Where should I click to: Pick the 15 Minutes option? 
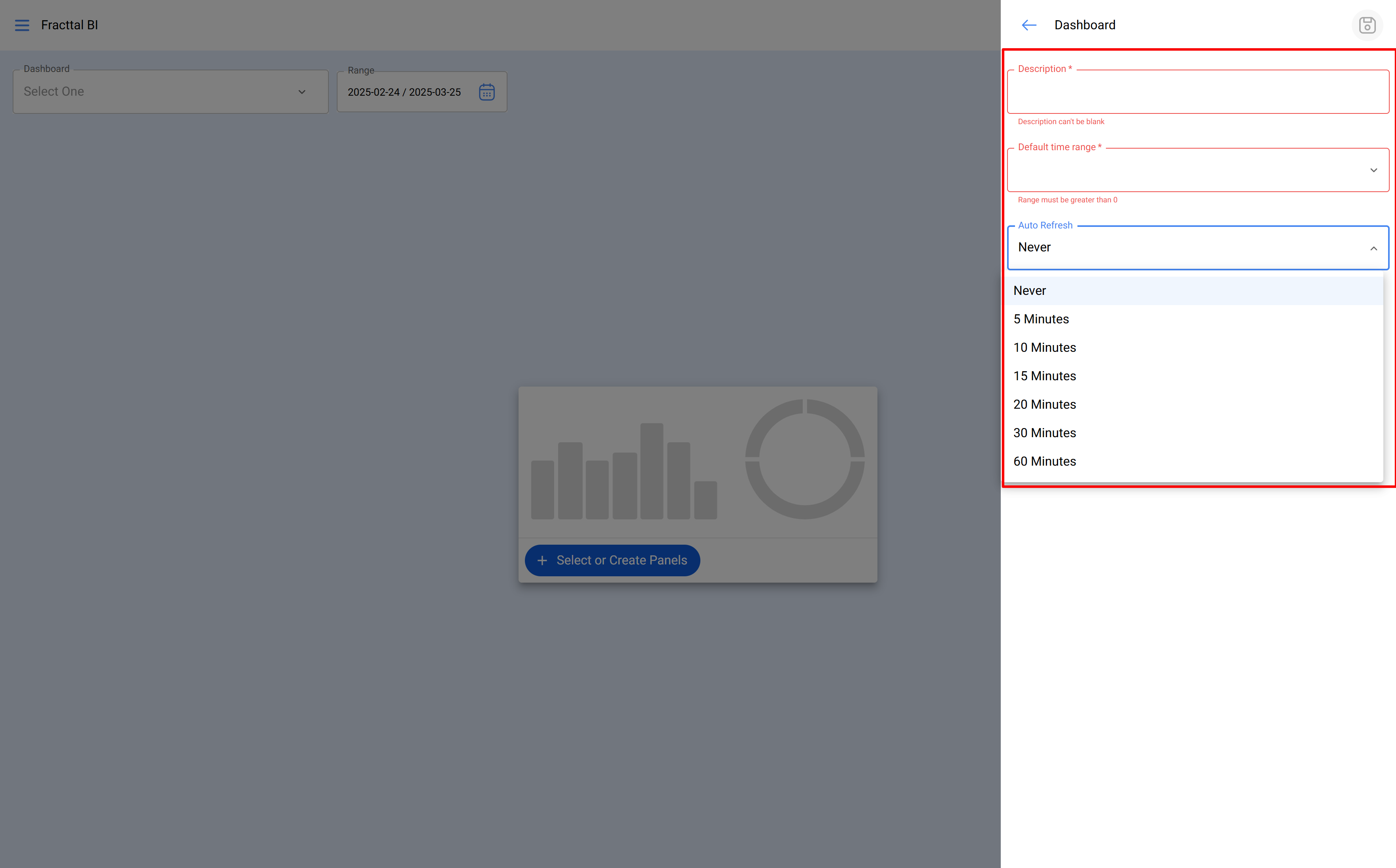click(x=1193, y=376)
